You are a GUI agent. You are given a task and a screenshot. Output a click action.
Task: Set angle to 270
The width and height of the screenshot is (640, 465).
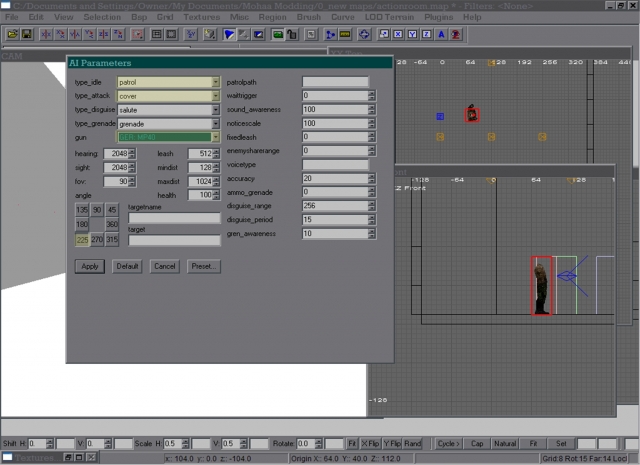point(97,239)
